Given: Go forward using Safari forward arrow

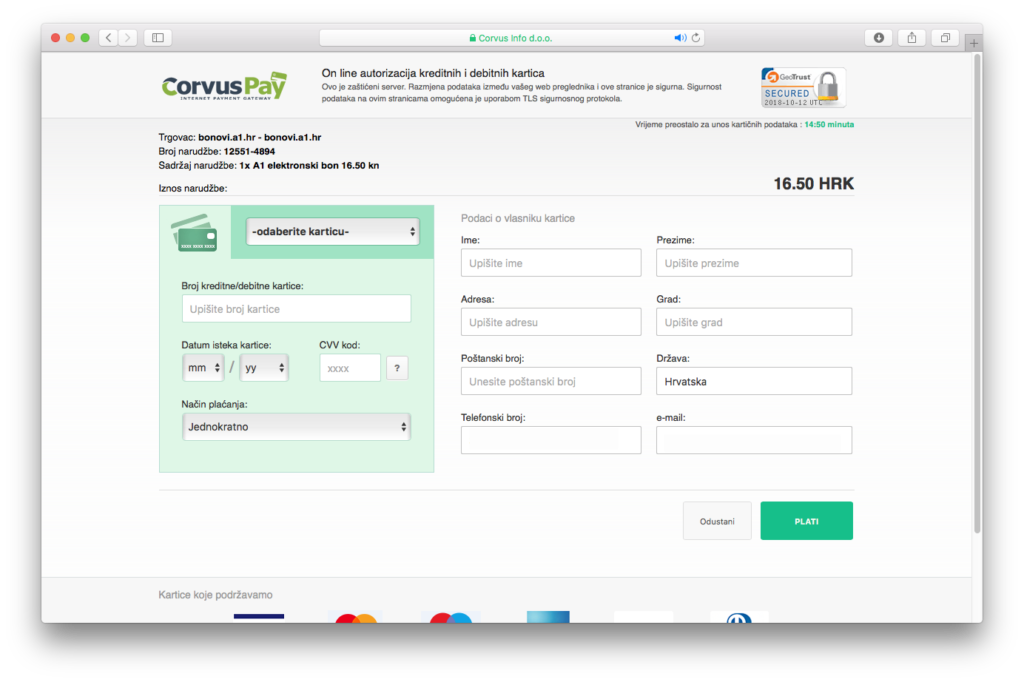Looking at the screenshot, I should point(128,38).
